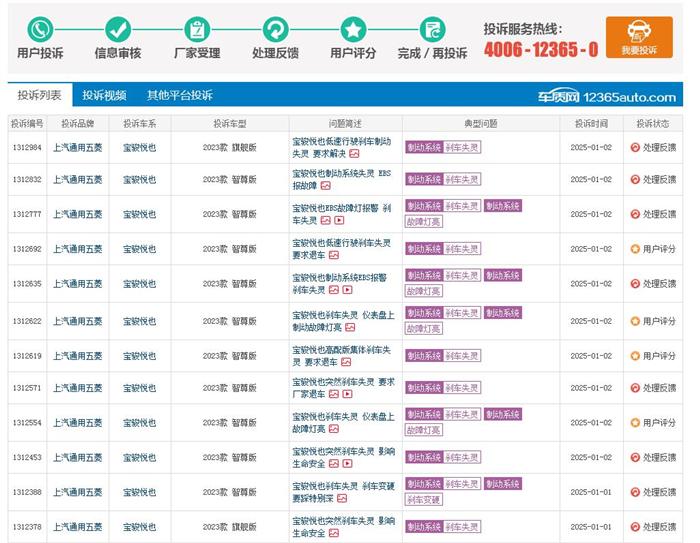
Task: Open image icon in complaint 1312619 description
Action: click(346, 362)
